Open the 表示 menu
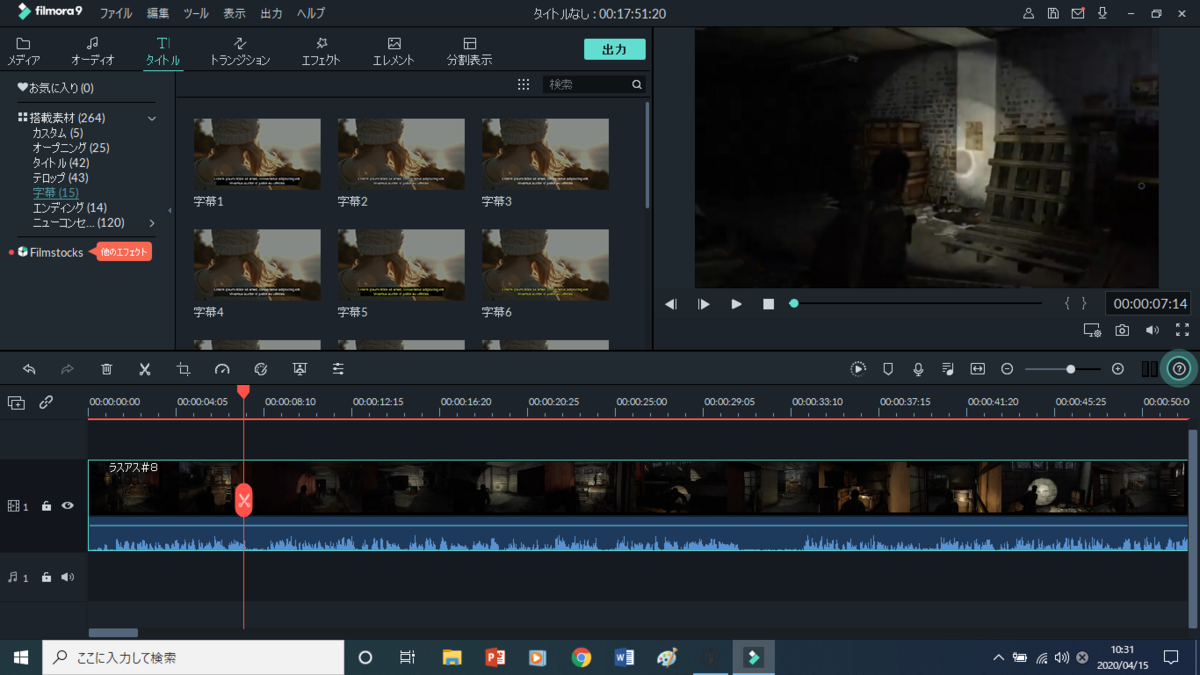This screenshot has width=1200, height=675. coord(234,14)
